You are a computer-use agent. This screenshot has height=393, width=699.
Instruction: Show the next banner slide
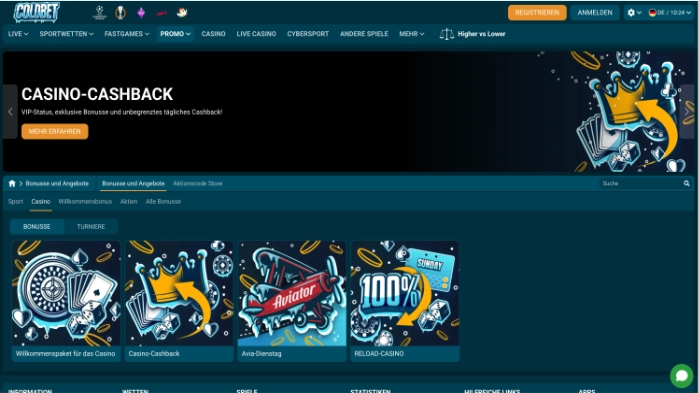click(x=687, y=112)
